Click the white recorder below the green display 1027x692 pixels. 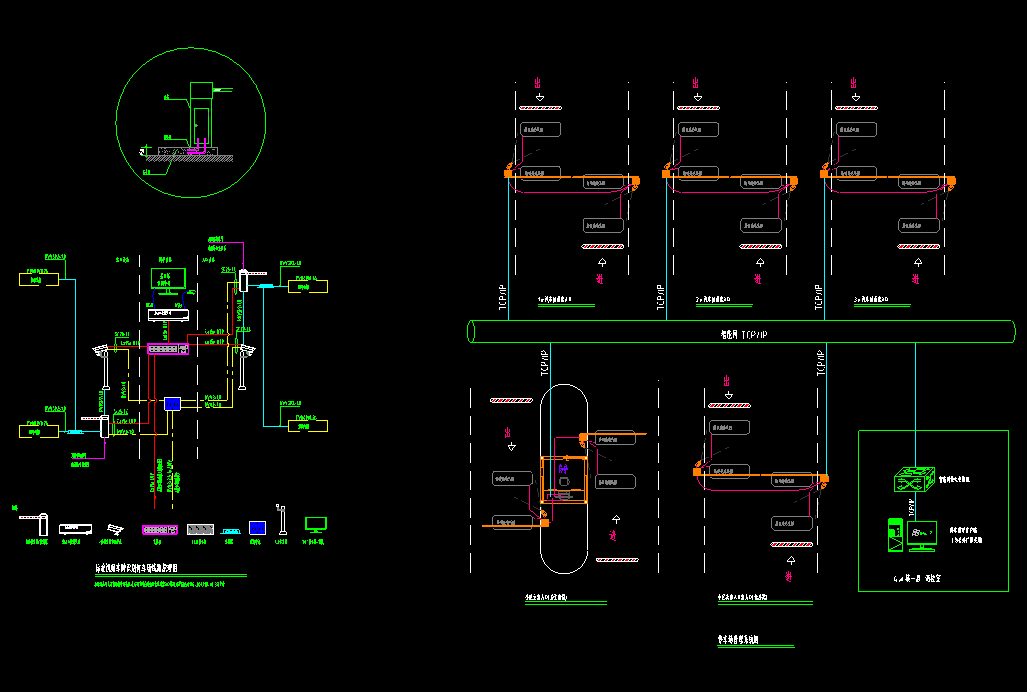(167, 313)
